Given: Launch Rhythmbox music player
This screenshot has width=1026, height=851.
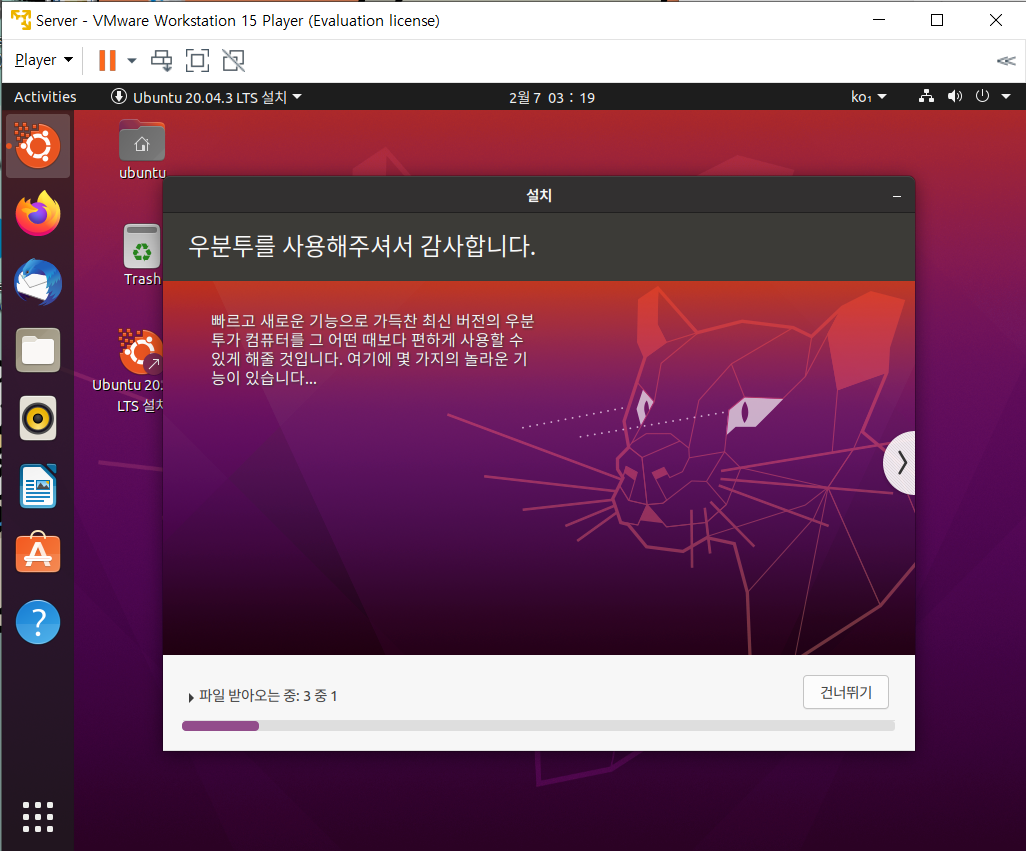Looking at the screenshot, I should 38,418.
